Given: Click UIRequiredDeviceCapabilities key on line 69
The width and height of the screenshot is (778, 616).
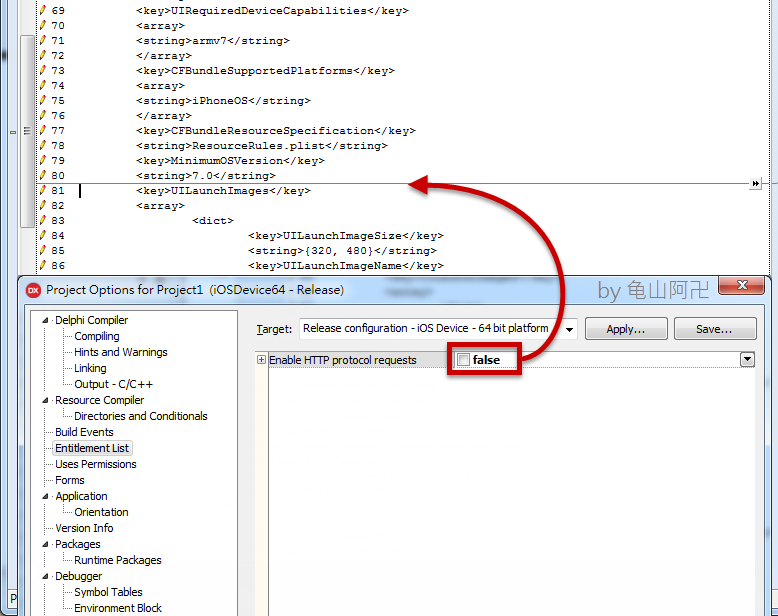Looking at the screenshot, I should point(272,10).
